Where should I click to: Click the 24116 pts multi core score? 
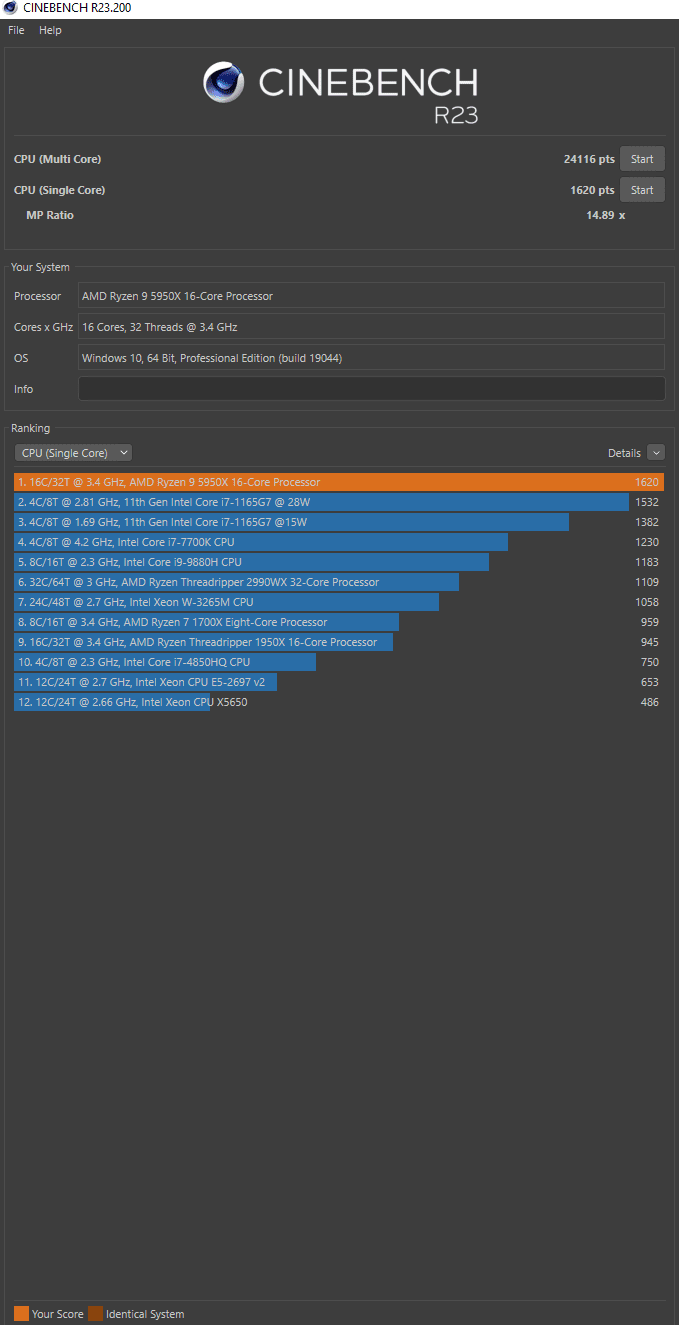(589, 159)
